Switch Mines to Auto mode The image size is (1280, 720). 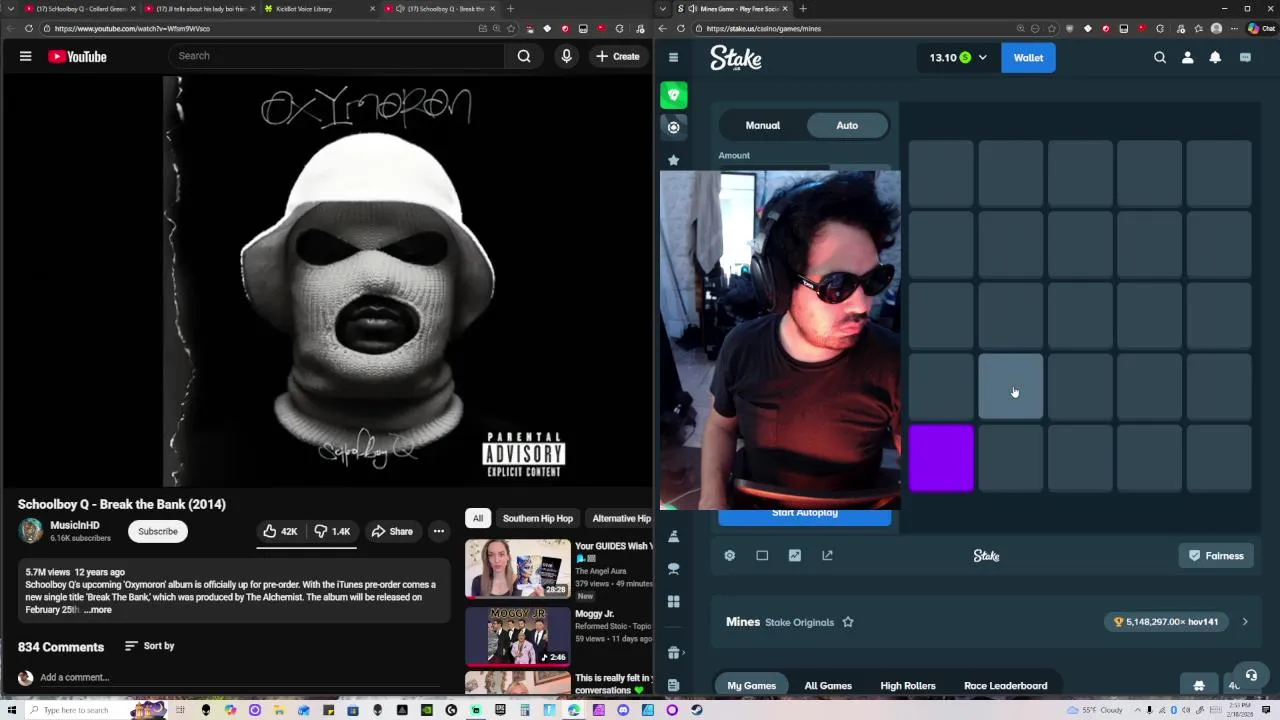847,125
